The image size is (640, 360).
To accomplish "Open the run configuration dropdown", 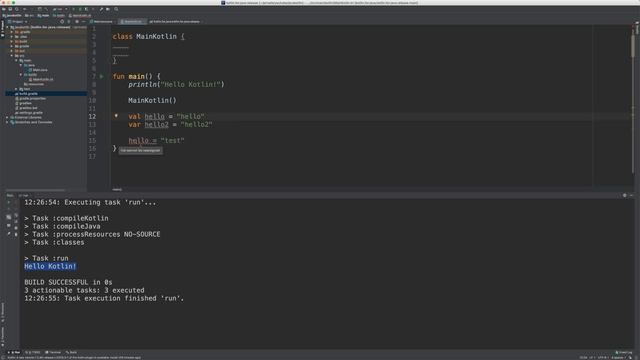I will click(60, 9).
